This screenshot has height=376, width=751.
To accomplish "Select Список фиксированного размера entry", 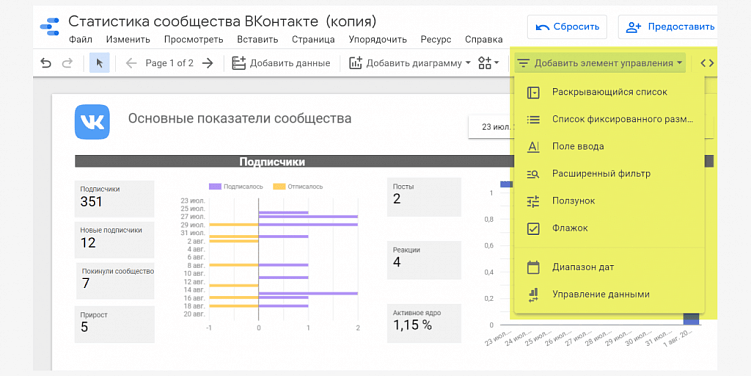I will point(609,119).
